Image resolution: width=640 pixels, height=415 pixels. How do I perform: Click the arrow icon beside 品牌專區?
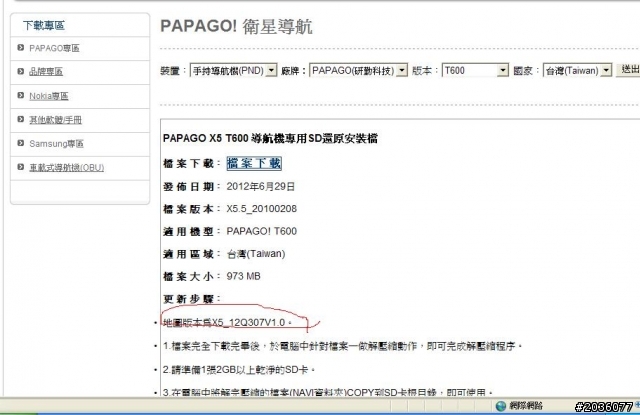click(x=21, y=71)
